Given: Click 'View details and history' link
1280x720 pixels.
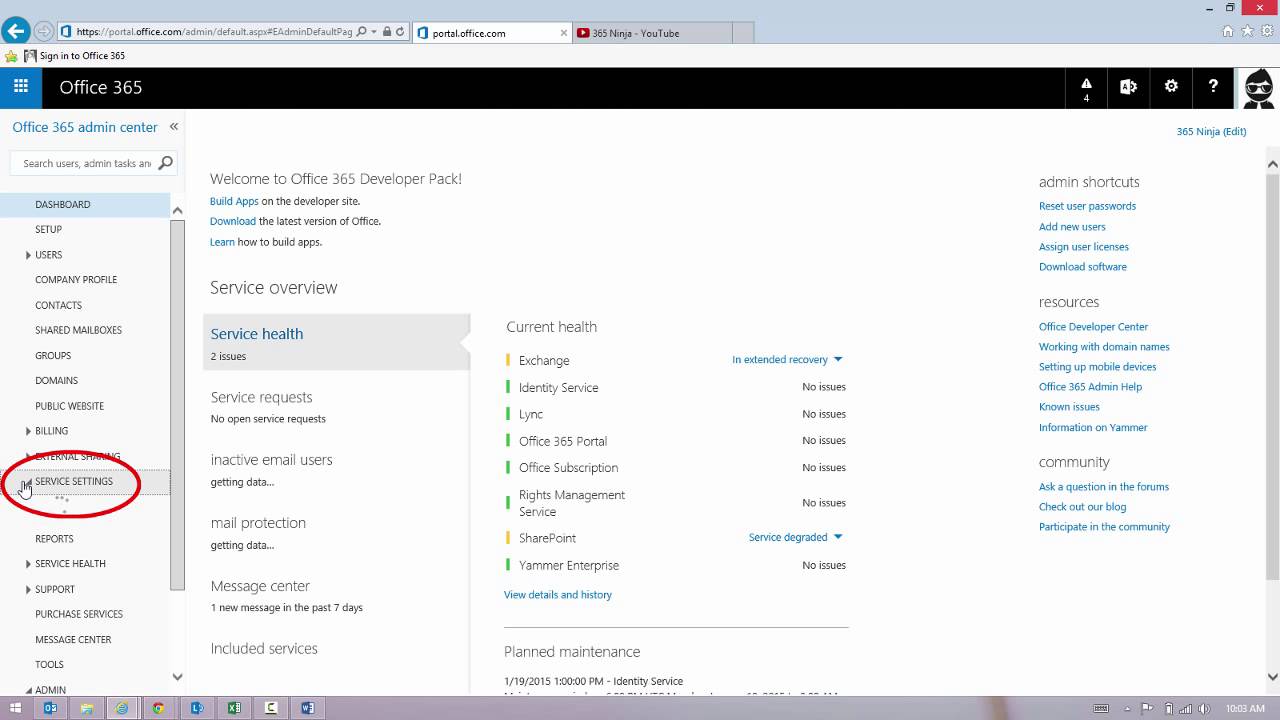Looking at the screenshot, I should tap(558, 595).
